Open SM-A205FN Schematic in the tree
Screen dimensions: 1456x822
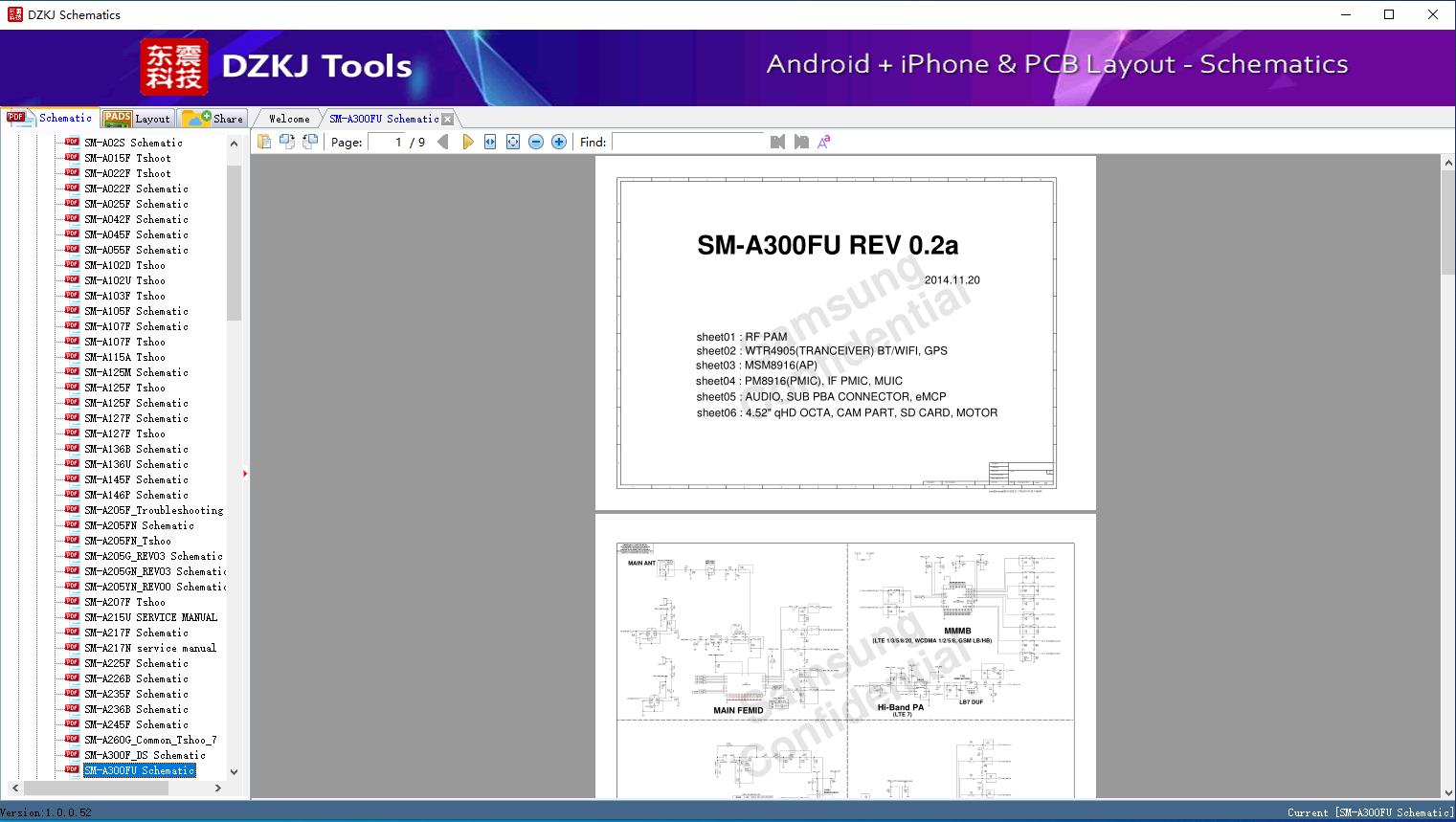pyautogui.click(x=139, y=525)
